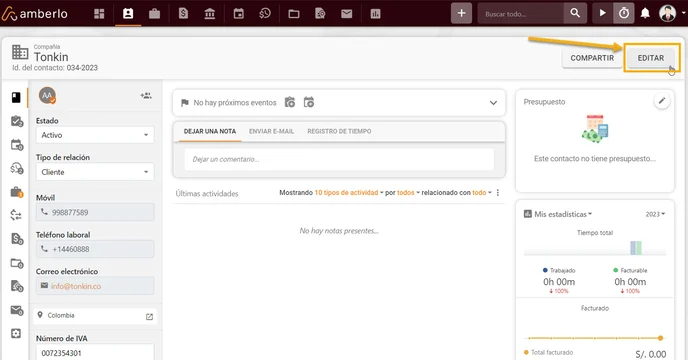Open the 10 tipos de actividad filter

point(349,193)
